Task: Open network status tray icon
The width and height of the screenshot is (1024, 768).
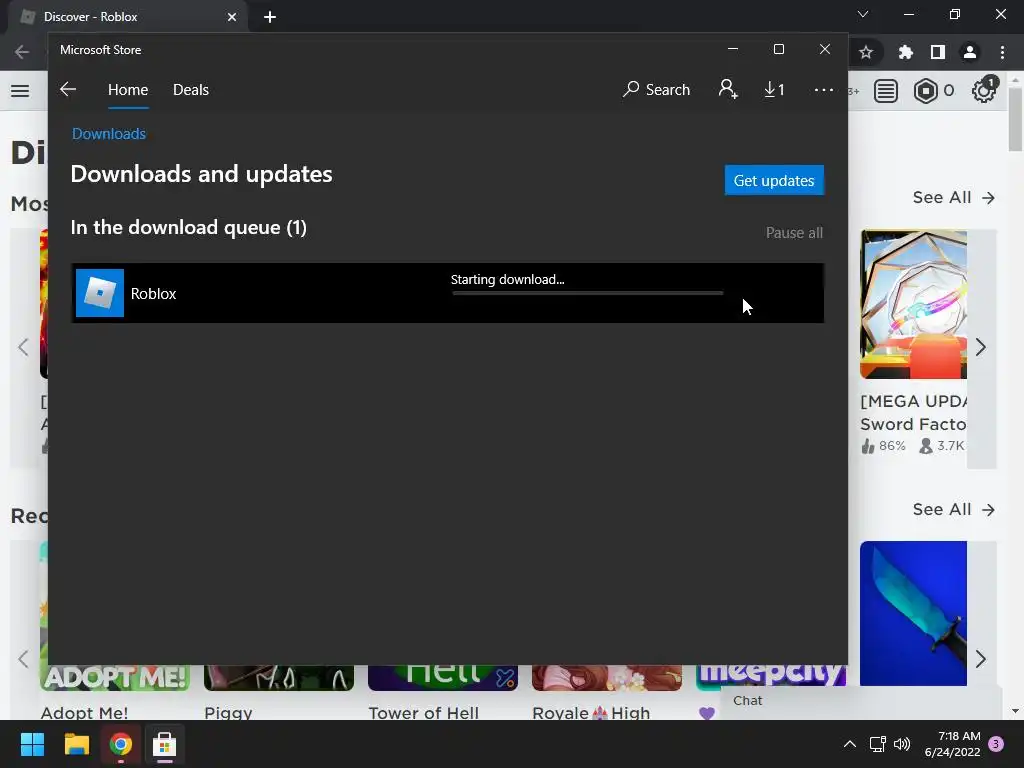Action: [x=877, y=744]
